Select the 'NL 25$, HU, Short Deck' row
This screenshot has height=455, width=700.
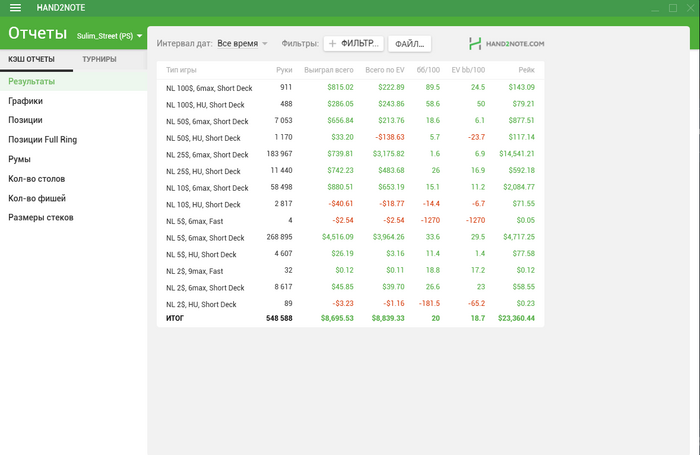click(x=350, y=171)
